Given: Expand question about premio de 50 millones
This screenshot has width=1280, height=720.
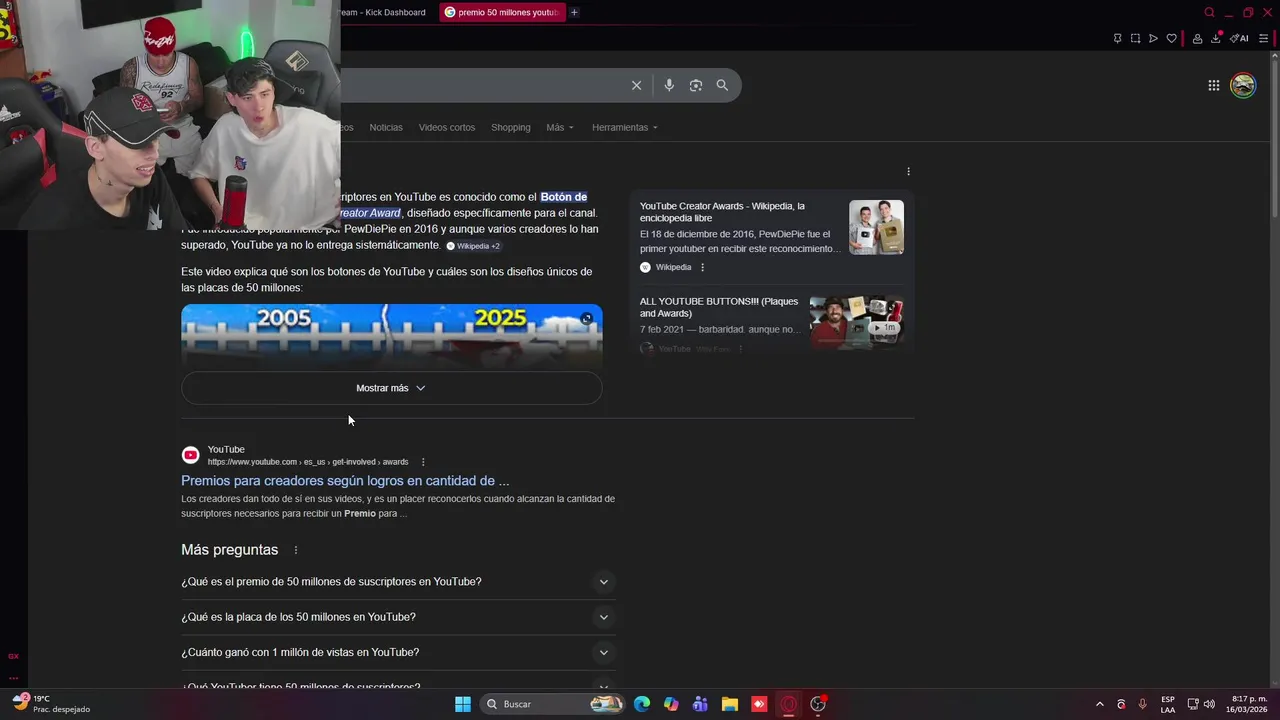Looking at the screenshot, I should [x=398, y=582].
